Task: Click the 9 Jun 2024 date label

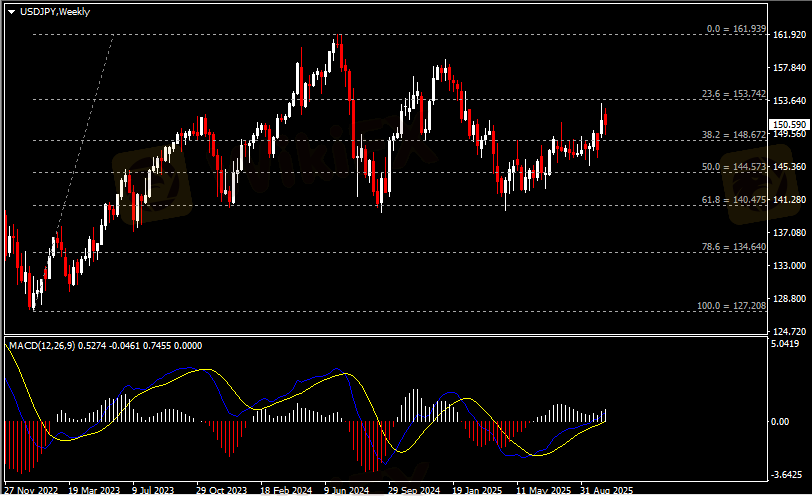Action: (x=347, y=490)
